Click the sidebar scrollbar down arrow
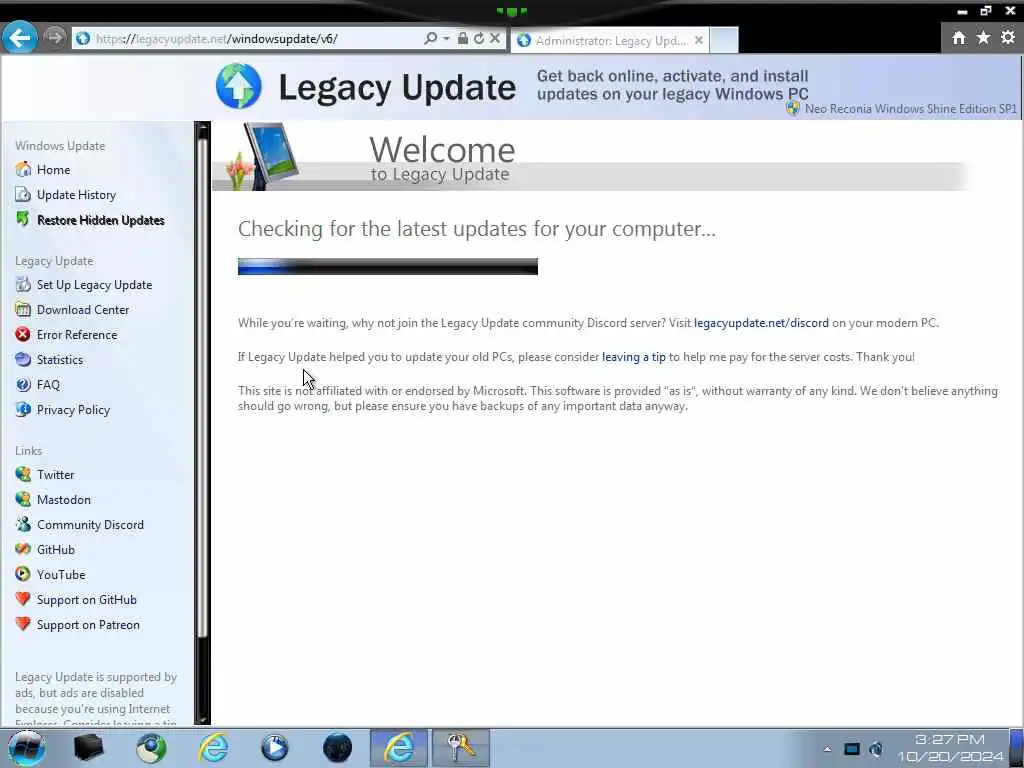 coord(202,718)
